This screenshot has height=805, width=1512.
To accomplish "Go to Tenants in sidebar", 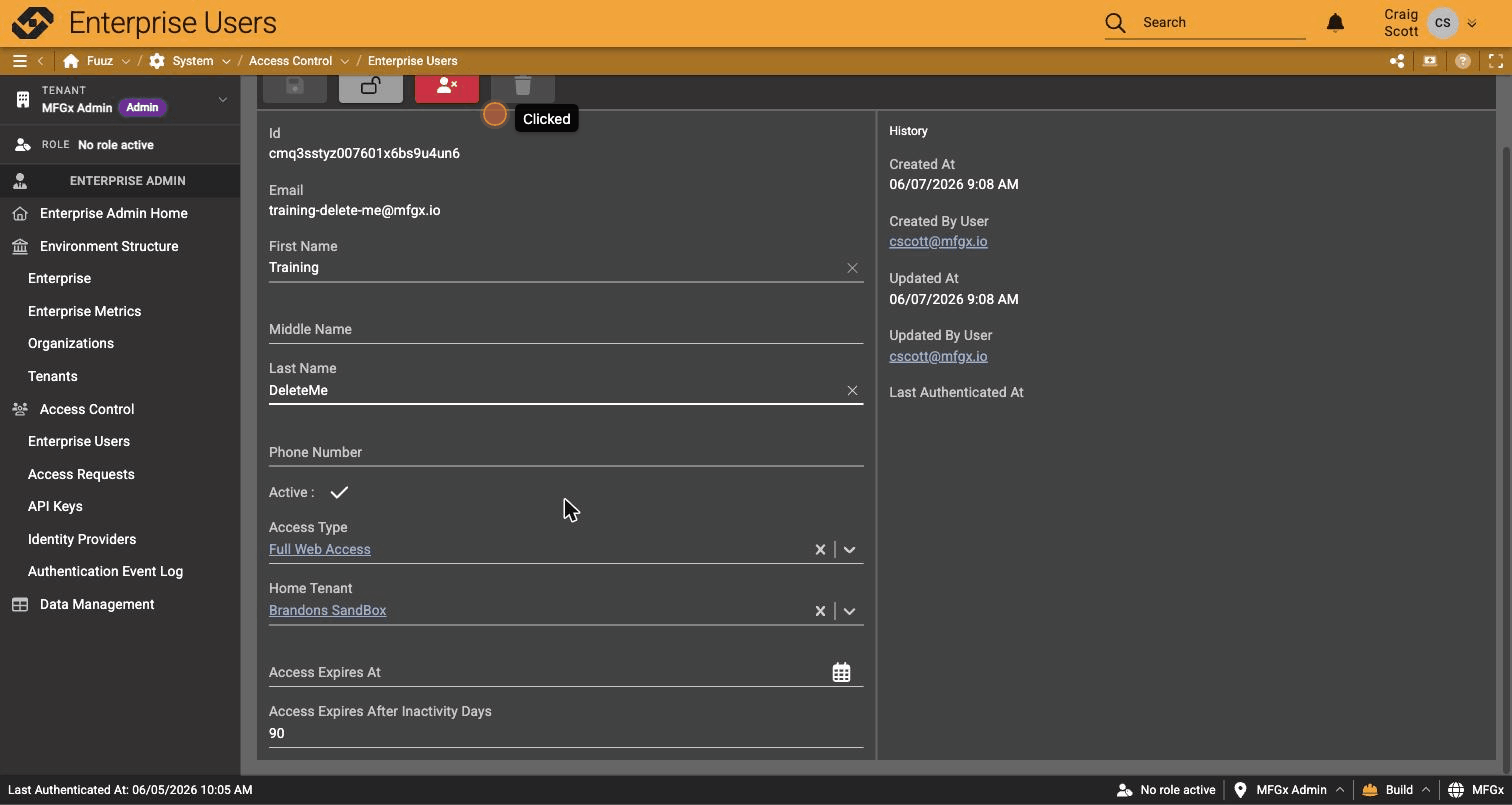I will coord(53,377).
